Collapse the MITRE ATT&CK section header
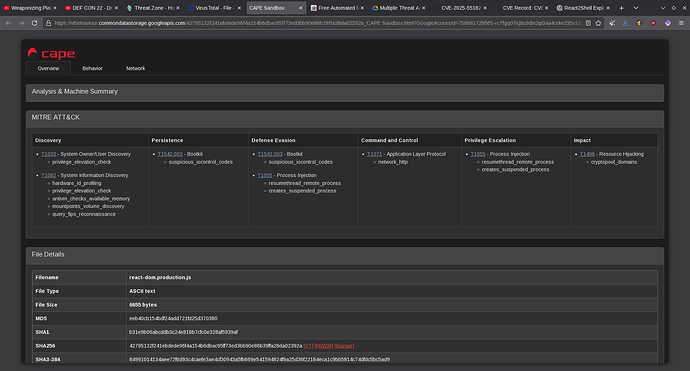 point(345,119)
